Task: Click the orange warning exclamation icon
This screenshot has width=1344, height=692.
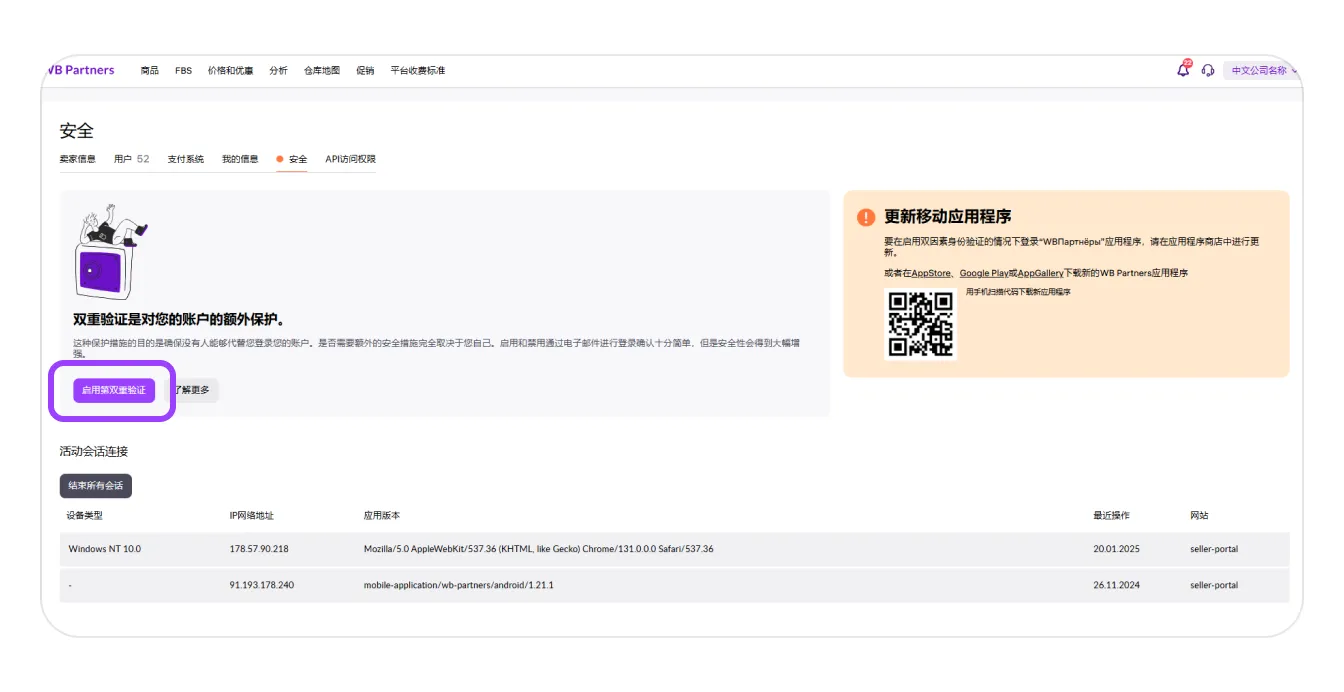Action: coord(866,217)
